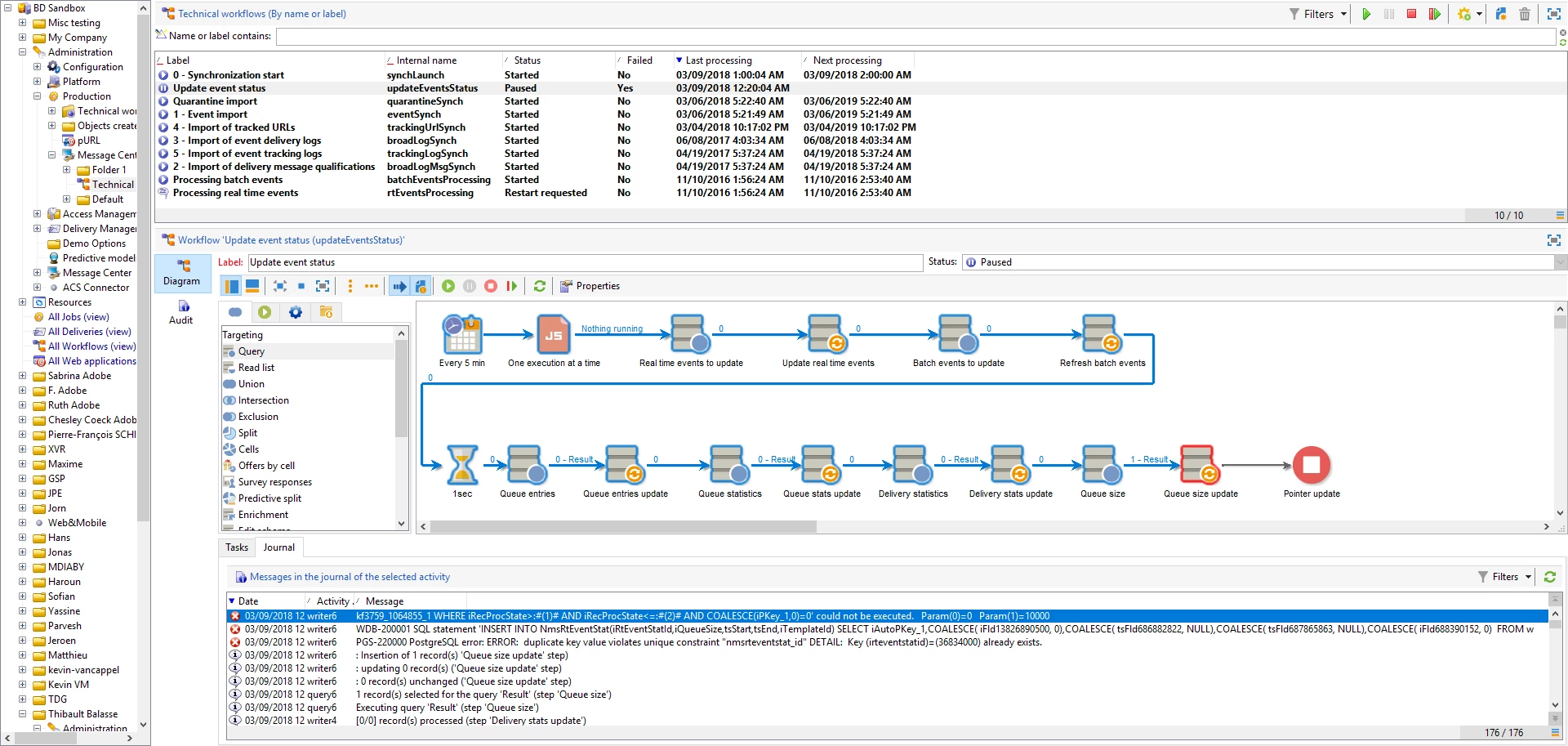The width and height of the screenshot is (1568, 746).
Task: Click the palette list vertical scrollbar
Action: tap(401, 388)
